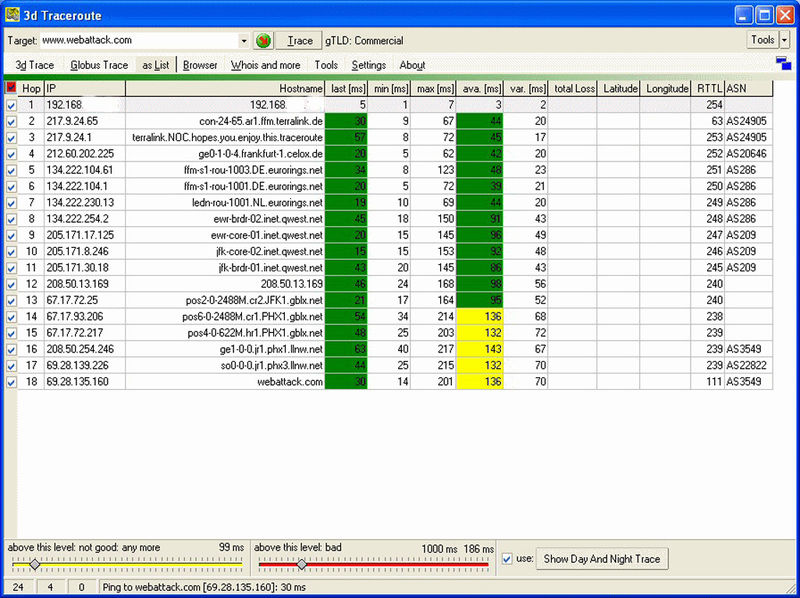The width and height of the screenshot is (800, 598).
Task: Open the Browser tab
Action: (200, 65)
